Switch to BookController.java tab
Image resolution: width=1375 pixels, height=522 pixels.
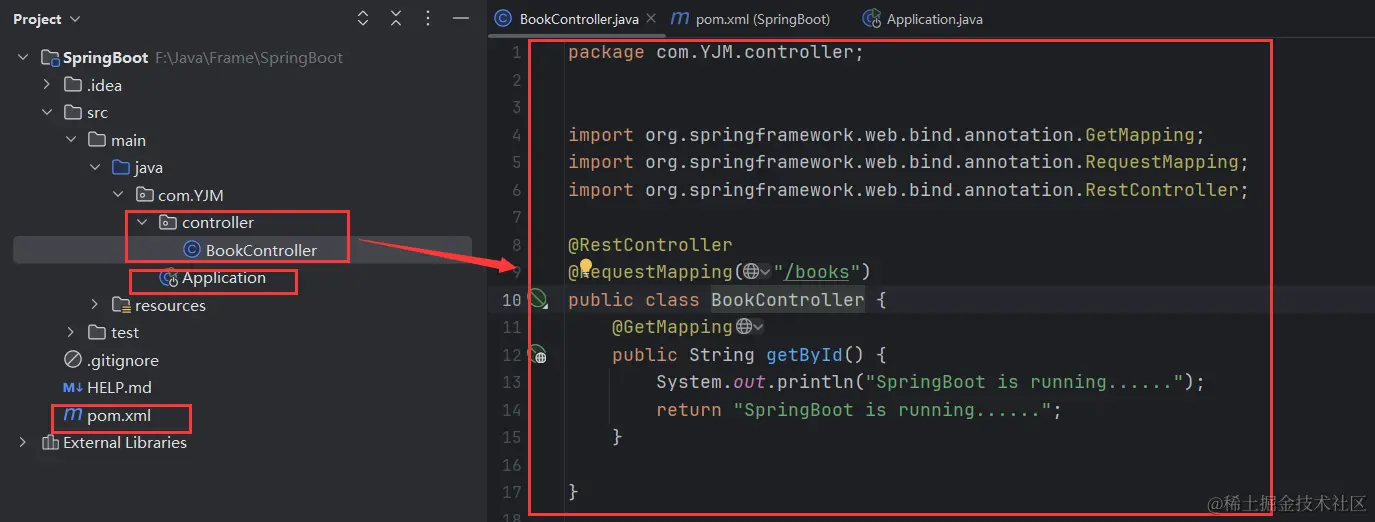tap(579, 19)
